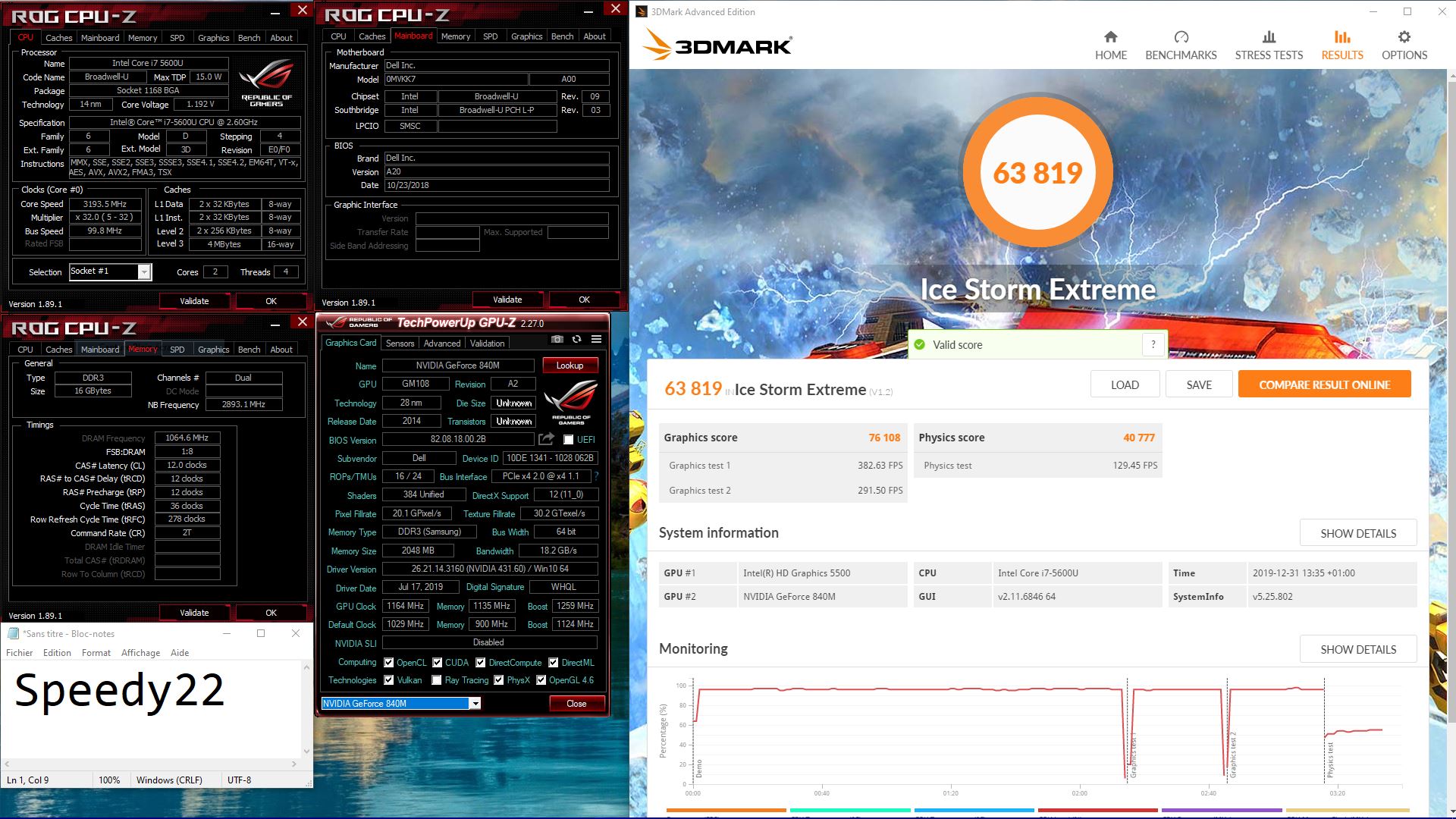
Task: Switch to Caches tab in CPU-Z CPU window
Action: pos(58,38)
